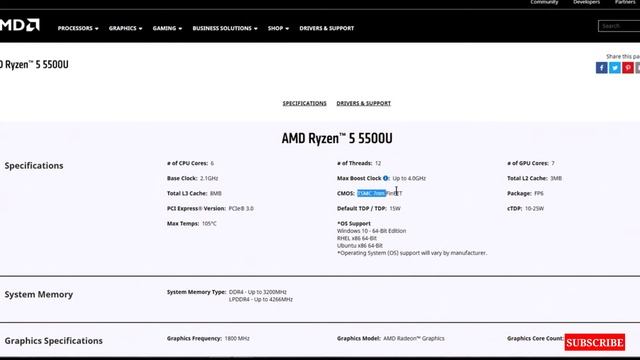The image size is (640, 360).
Task: Click the Graphics Specifications heading
Action: pos(53,340)
